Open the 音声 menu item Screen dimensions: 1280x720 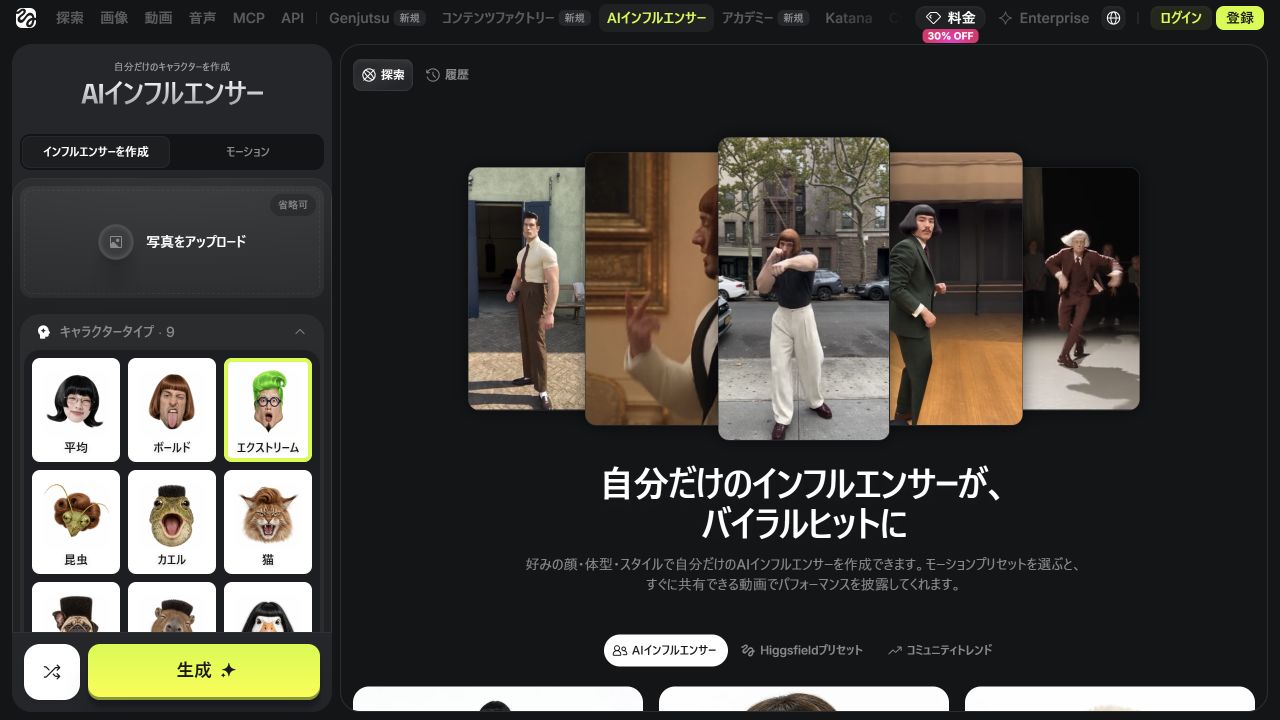coord(202,18)
